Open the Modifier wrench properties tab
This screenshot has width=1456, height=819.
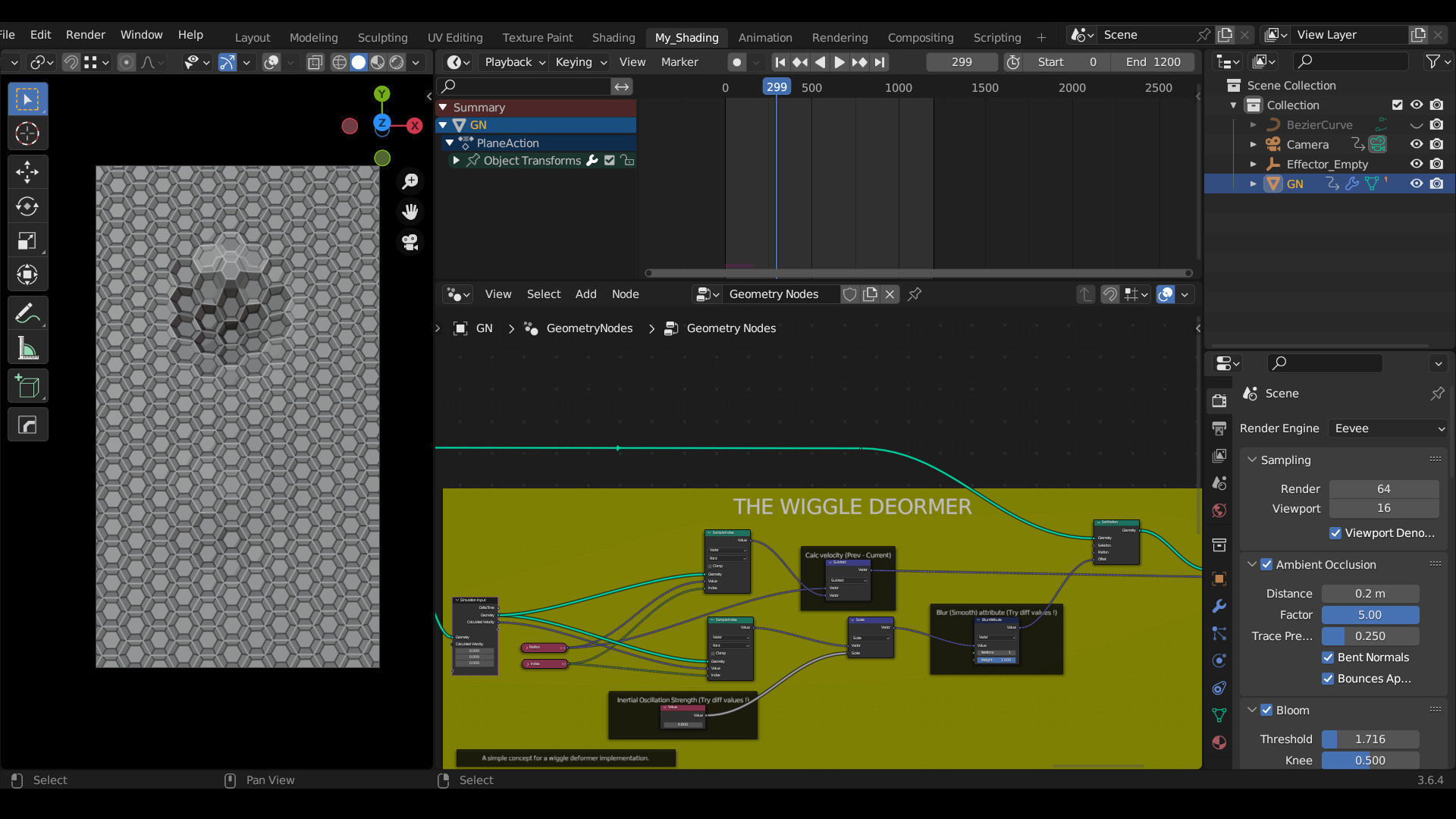click(1219, 606)
